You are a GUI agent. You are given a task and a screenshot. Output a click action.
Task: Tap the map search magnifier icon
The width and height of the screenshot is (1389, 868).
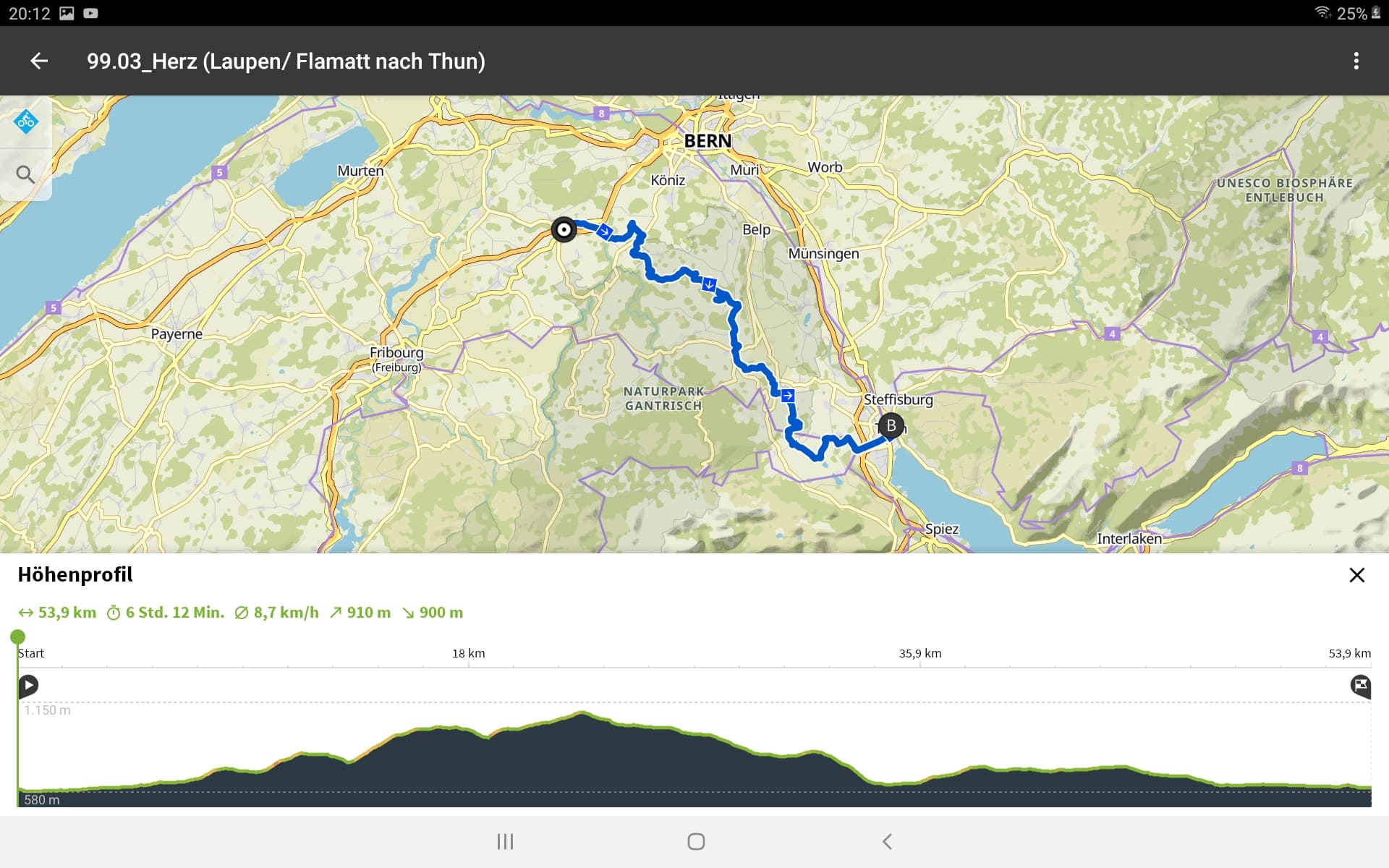tap(25, 174)
